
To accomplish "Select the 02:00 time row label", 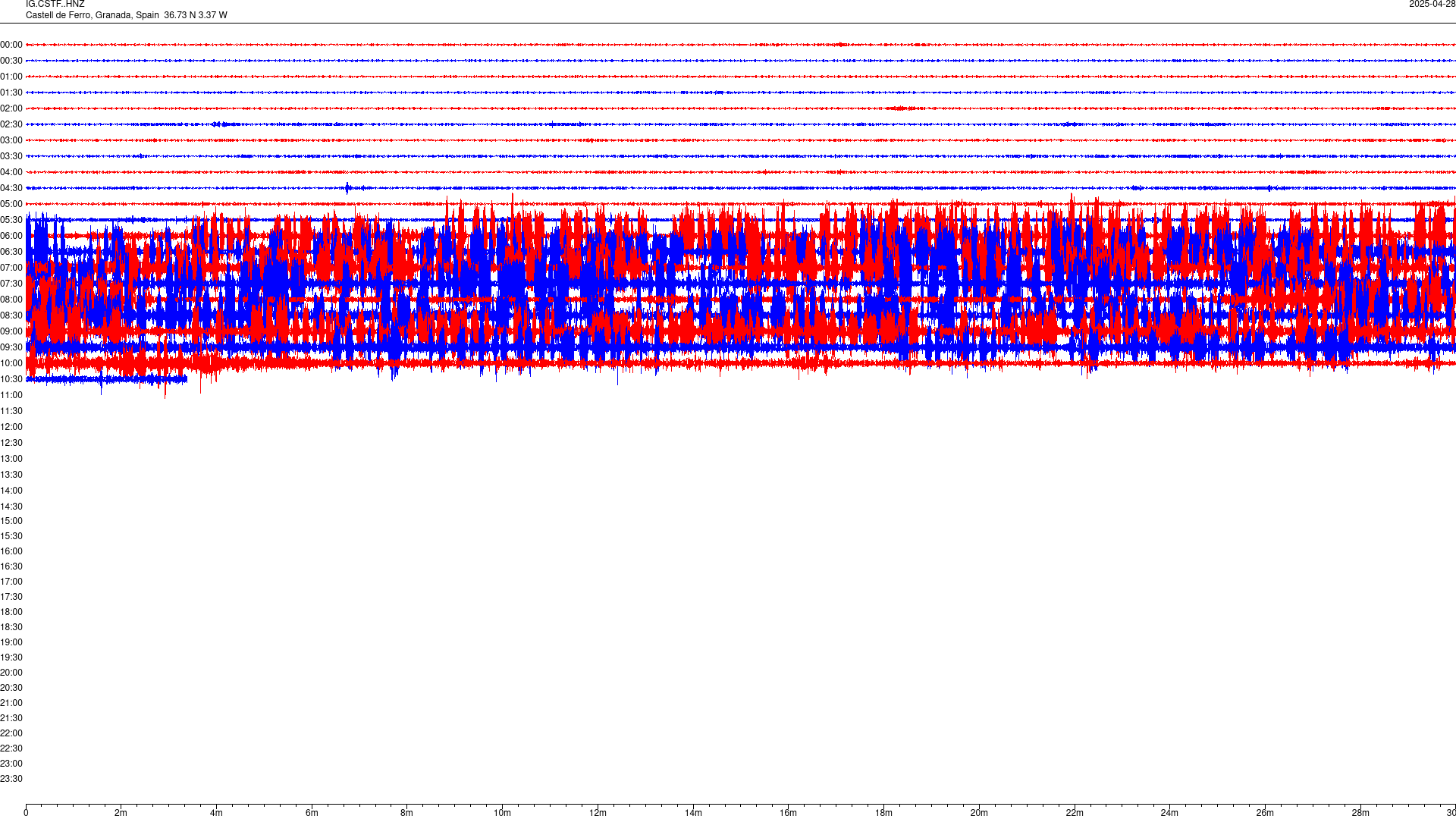I will (11, 108).
